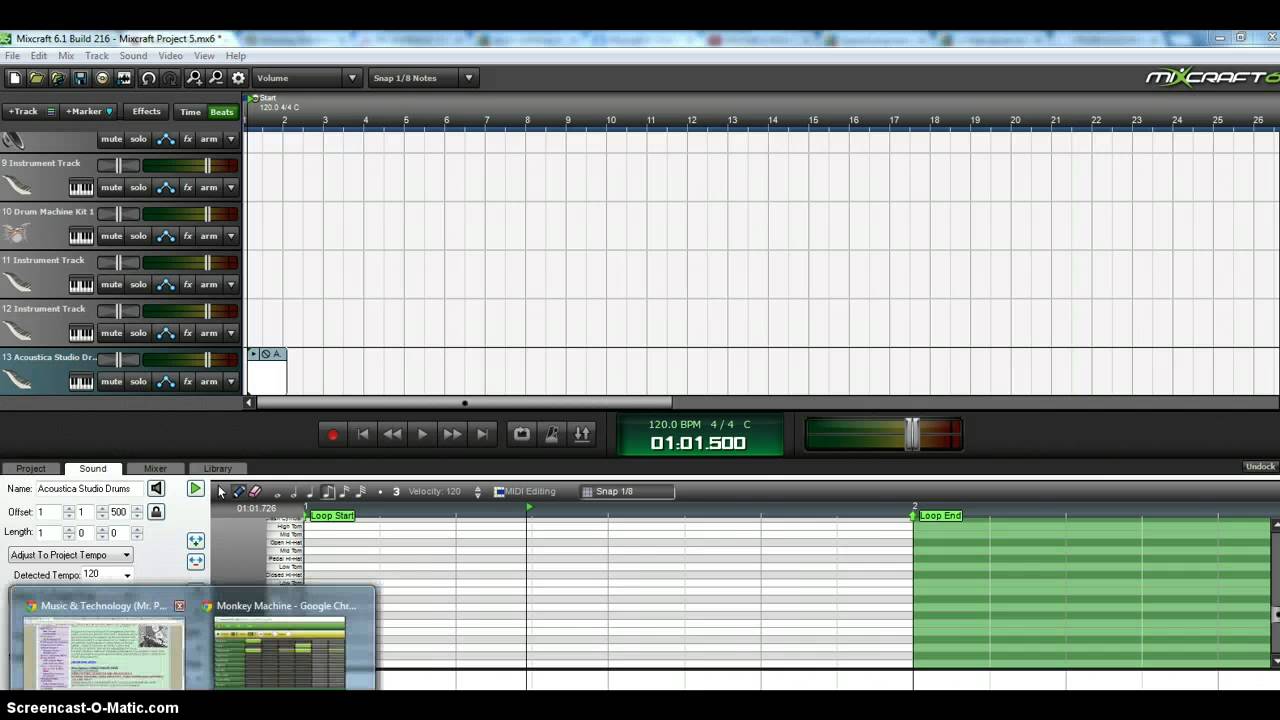Click the MIDI Editing button
The width and height of the screenshot is (1280, 720).
526,491
